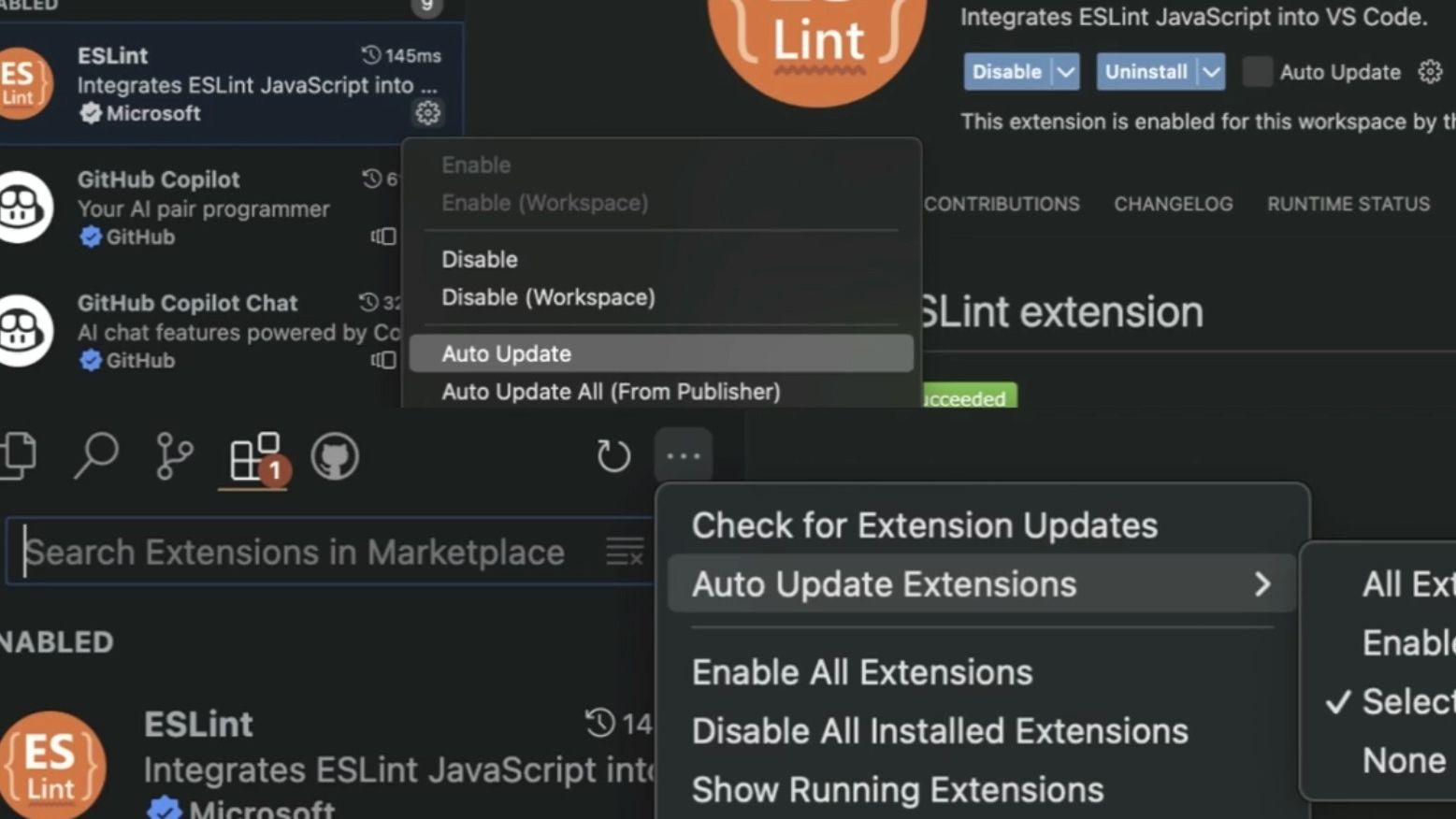Screen dimensions: 1456x819
Task: Open the More Actions ellipsis above the extensions panel
Action: 683,455
